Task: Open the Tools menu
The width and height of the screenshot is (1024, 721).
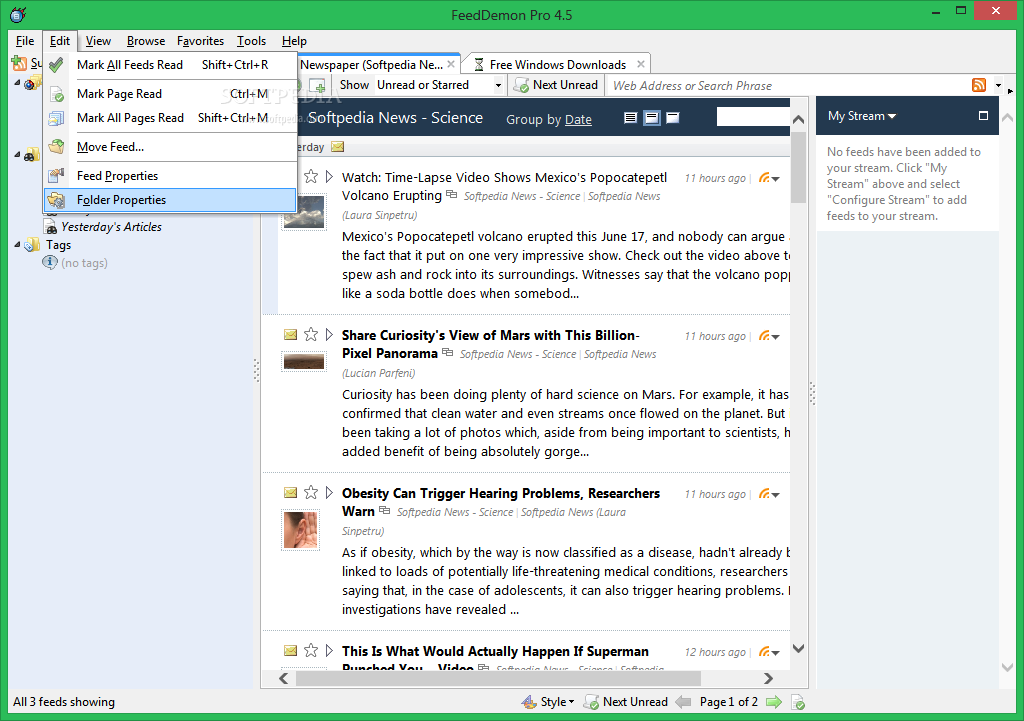Action: click(x=251, y=40)
